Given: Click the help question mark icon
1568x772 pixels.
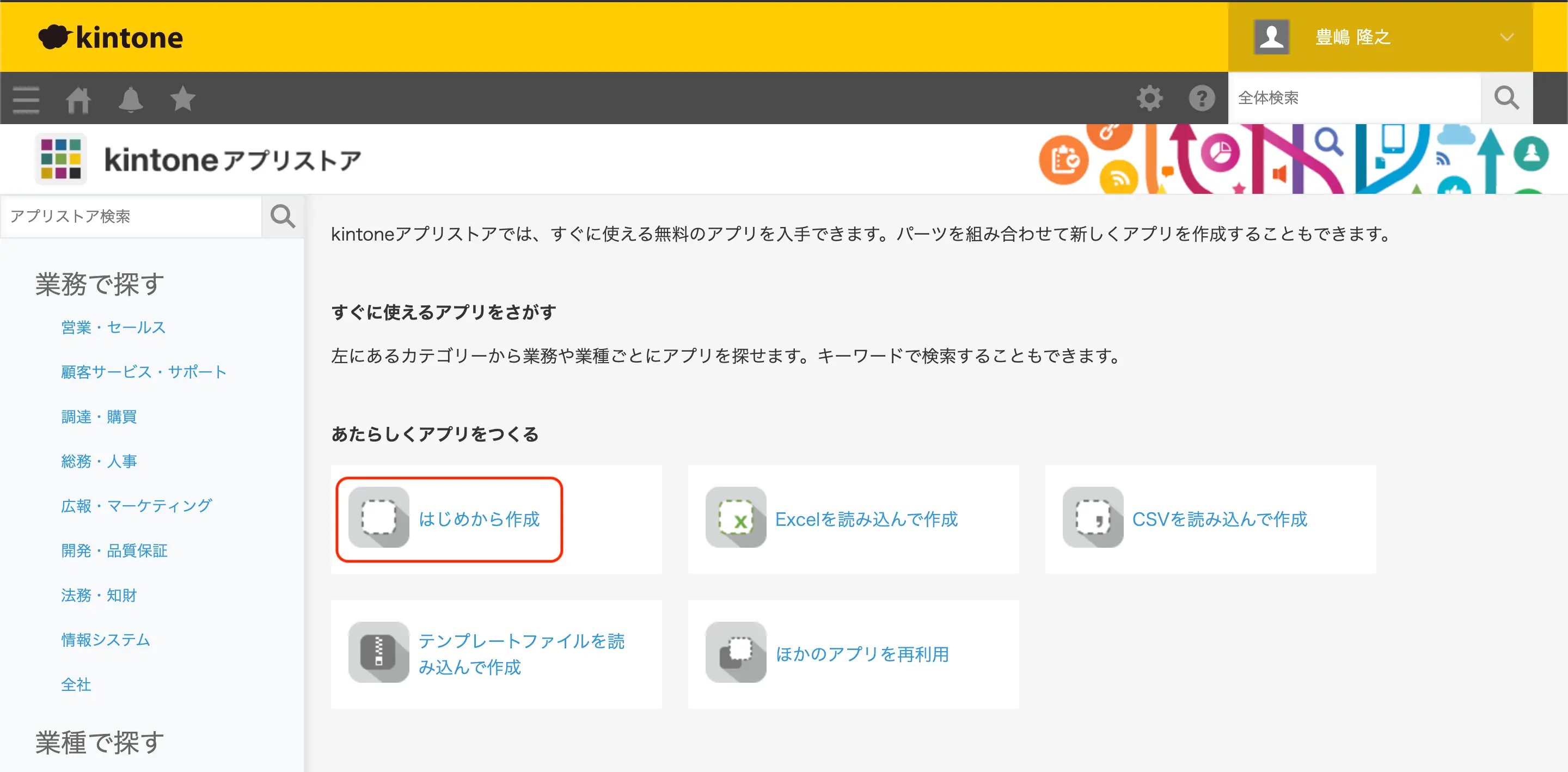Looking at the screenshot, I should [x=1202, y=98].
